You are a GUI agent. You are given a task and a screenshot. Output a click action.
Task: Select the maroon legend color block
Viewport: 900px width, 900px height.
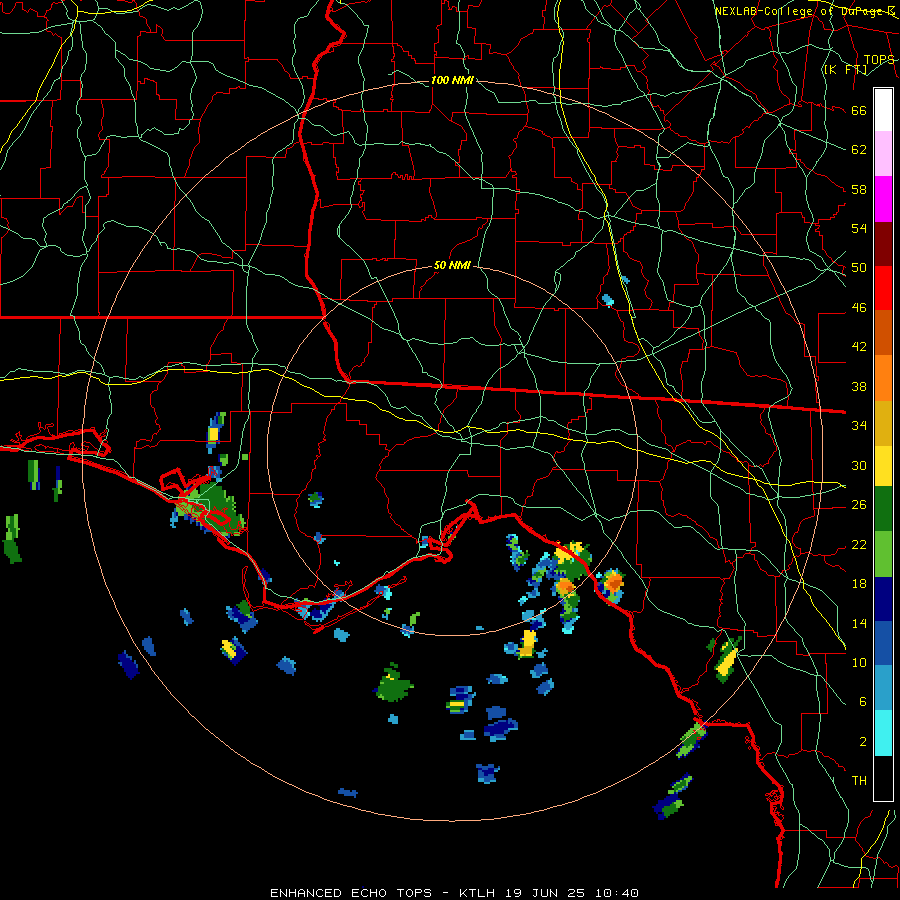pyautogui.click(x=883, y=244)
